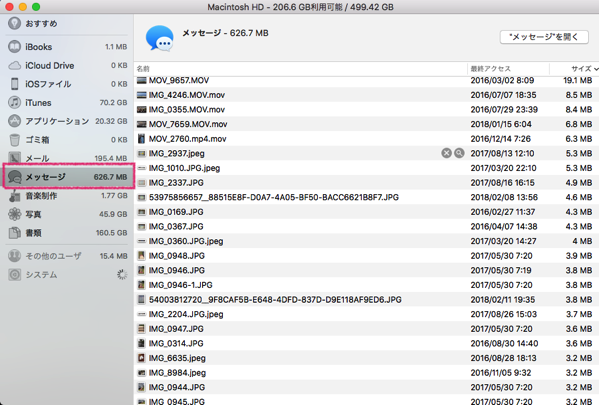Click the メール 195.4 MB size label

[111, 158]
